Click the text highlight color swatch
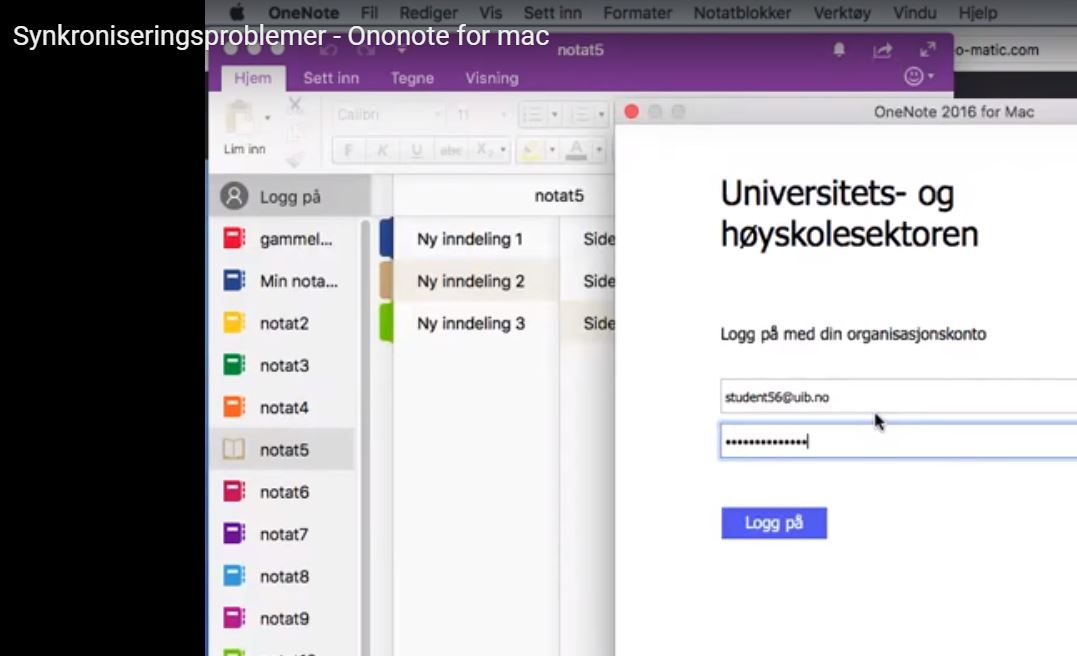This screenshot has height=656, width=1077. point(531,150)
